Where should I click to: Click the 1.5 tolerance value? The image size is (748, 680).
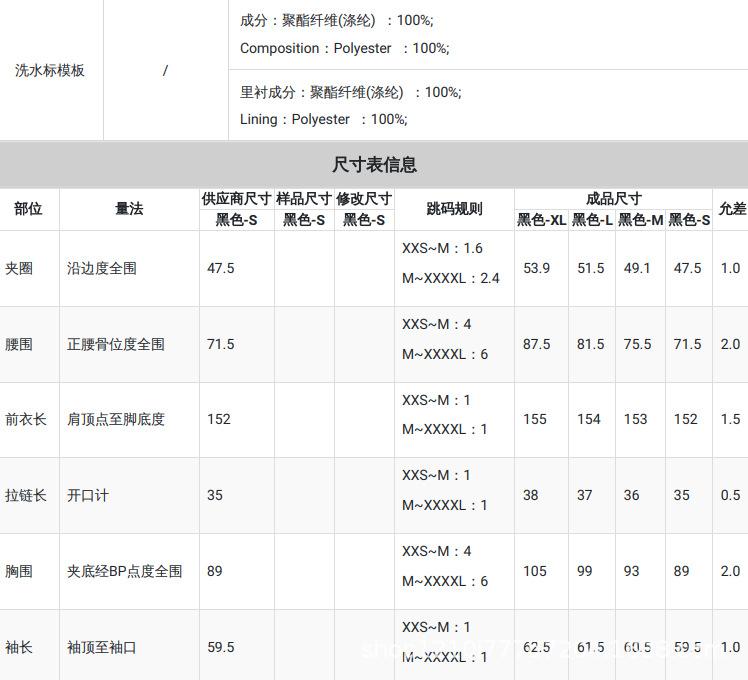[730, 419]
